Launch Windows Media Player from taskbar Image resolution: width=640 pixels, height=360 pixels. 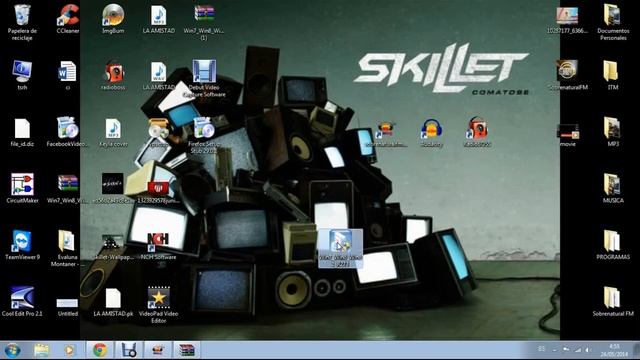[x=69, y=350]
